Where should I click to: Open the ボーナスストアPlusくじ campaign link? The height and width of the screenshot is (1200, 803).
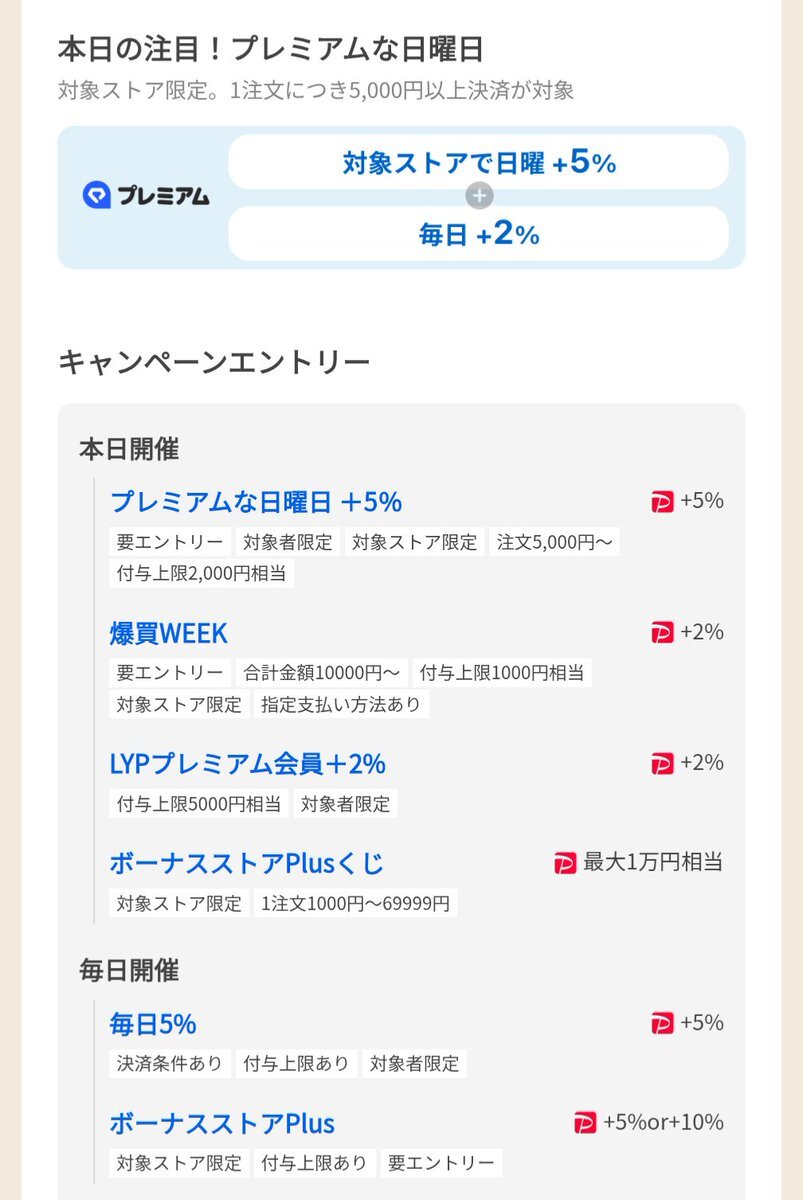pyautogui.click(x=246, y=863)
